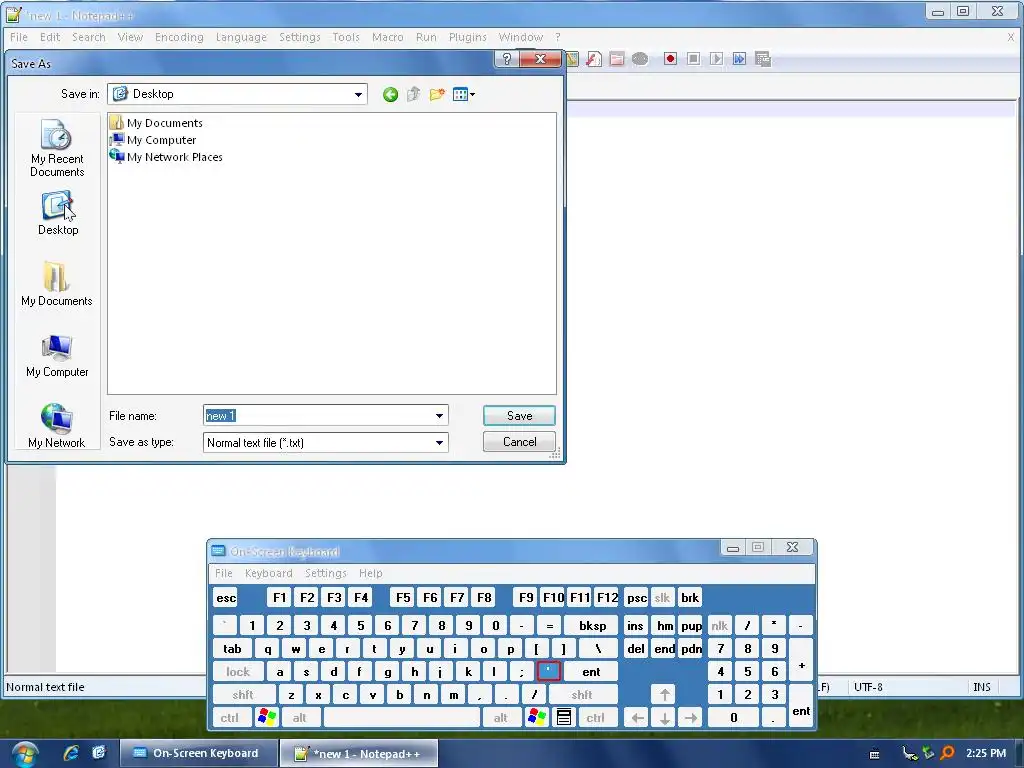Toggle right ctrl key on keyboard
The height and width of the screenshot is (768, 1024).
pos(595,718)
